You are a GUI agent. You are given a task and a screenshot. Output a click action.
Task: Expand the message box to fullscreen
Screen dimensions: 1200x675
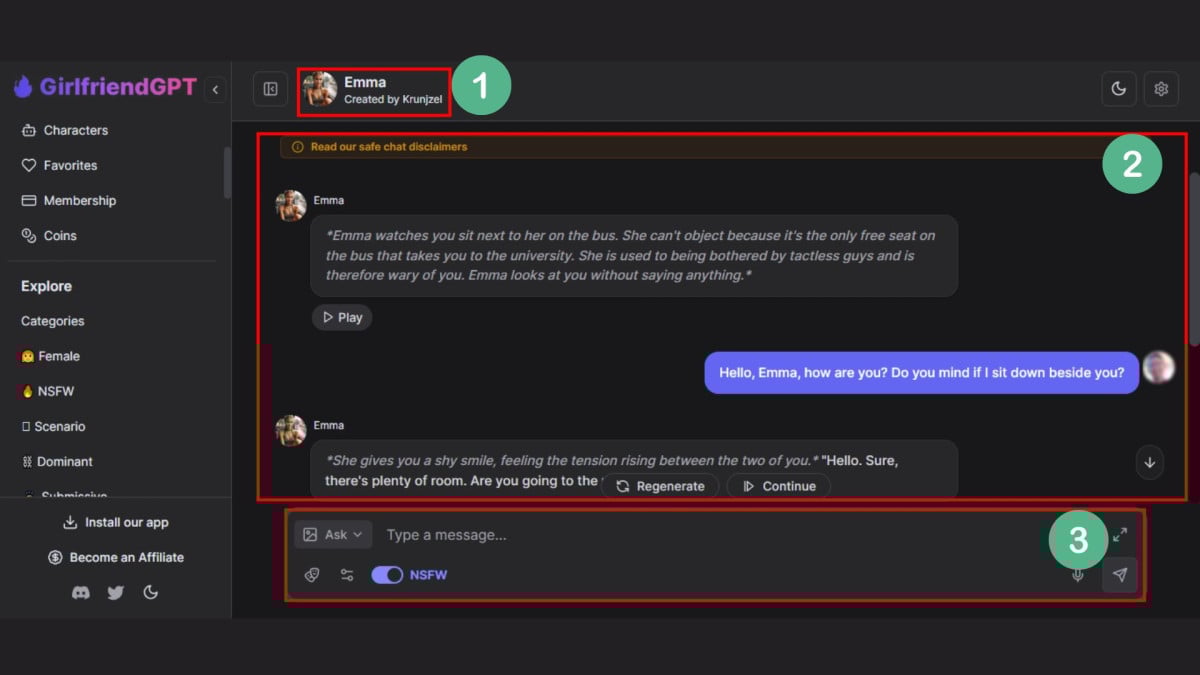[1120, 535]
